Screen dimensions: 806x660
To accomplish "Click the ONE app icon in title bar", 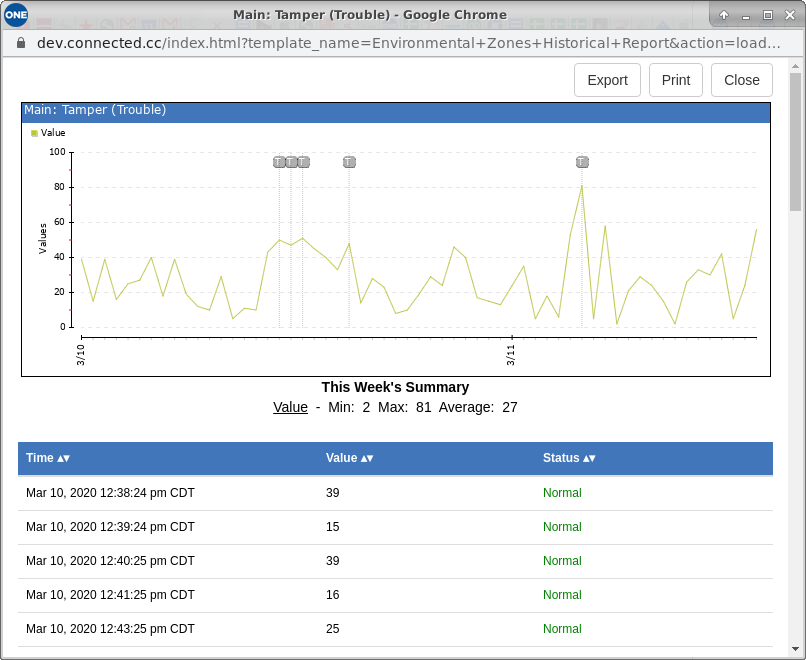I will pyautogui.click(x=16, y=15).
